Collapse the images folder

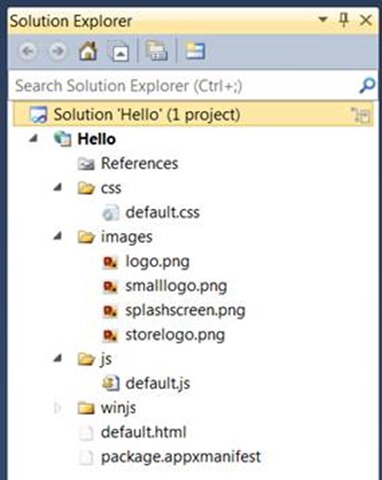[58, 236]
